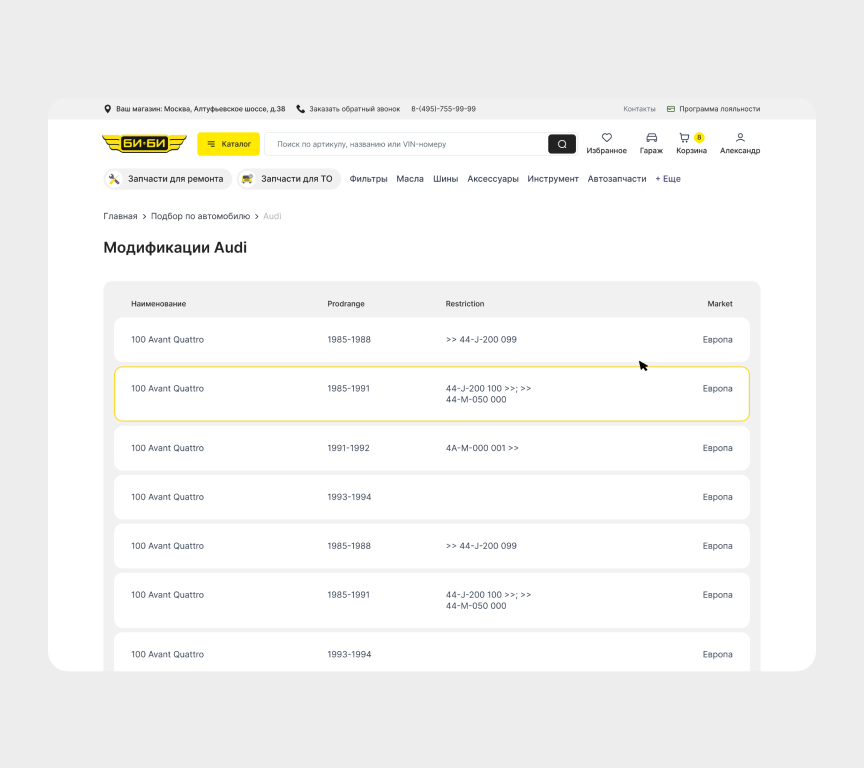
Task: Click the store location pin icon
Action: pos(108,109)
